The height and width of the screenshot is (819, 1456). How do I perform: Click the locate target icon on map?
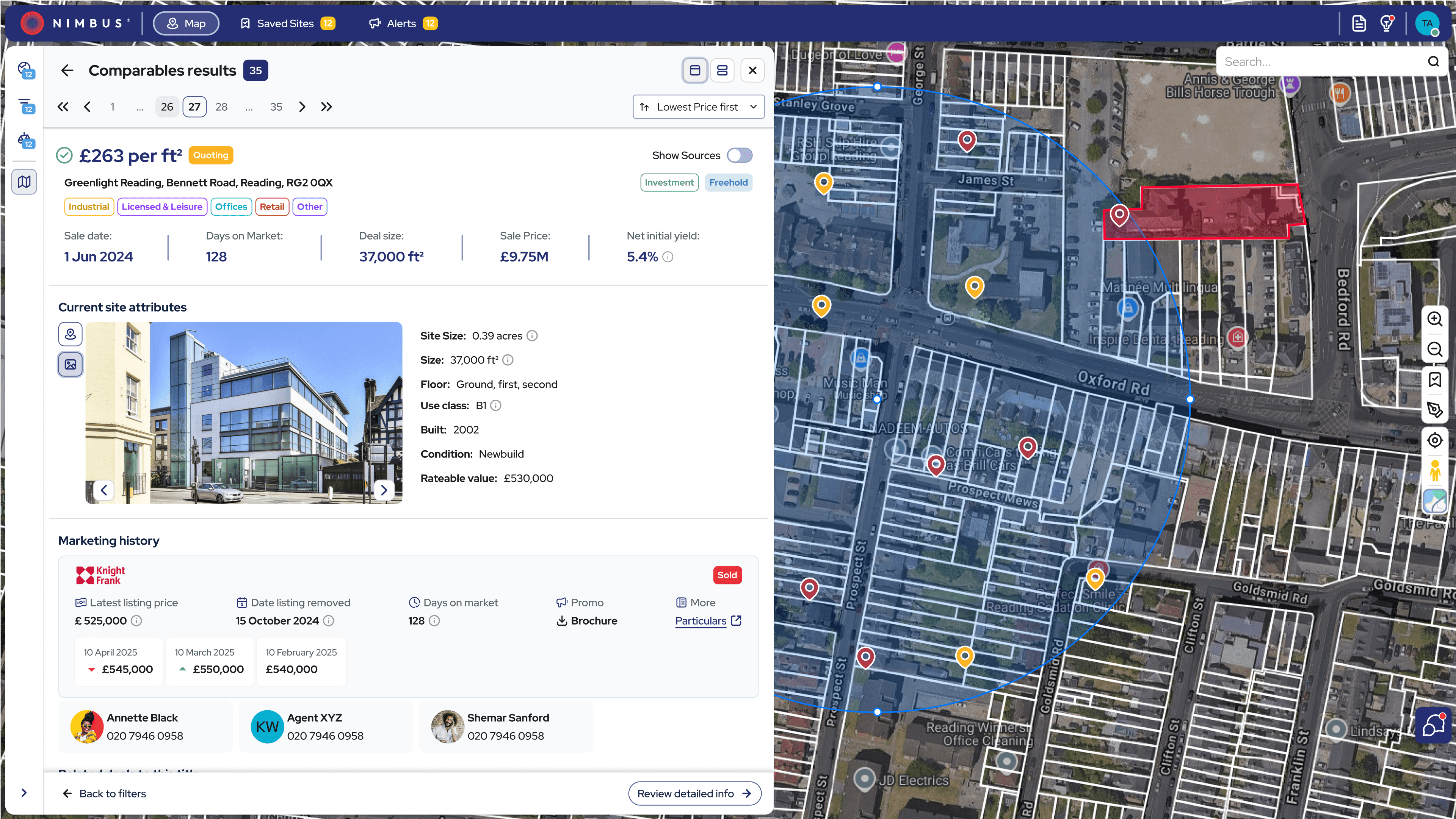1434,440
